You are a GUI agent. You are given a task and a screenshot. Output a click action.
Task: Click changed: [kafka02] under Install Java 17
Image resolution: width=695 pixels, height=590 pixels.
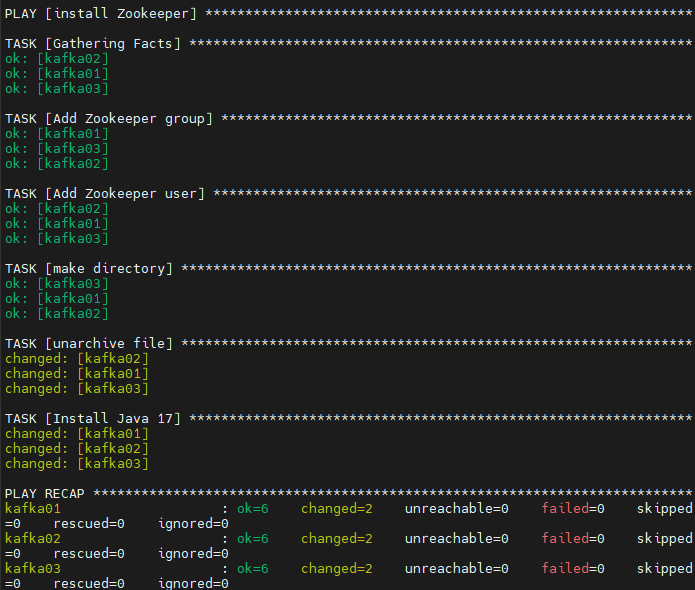pos(77,448)
